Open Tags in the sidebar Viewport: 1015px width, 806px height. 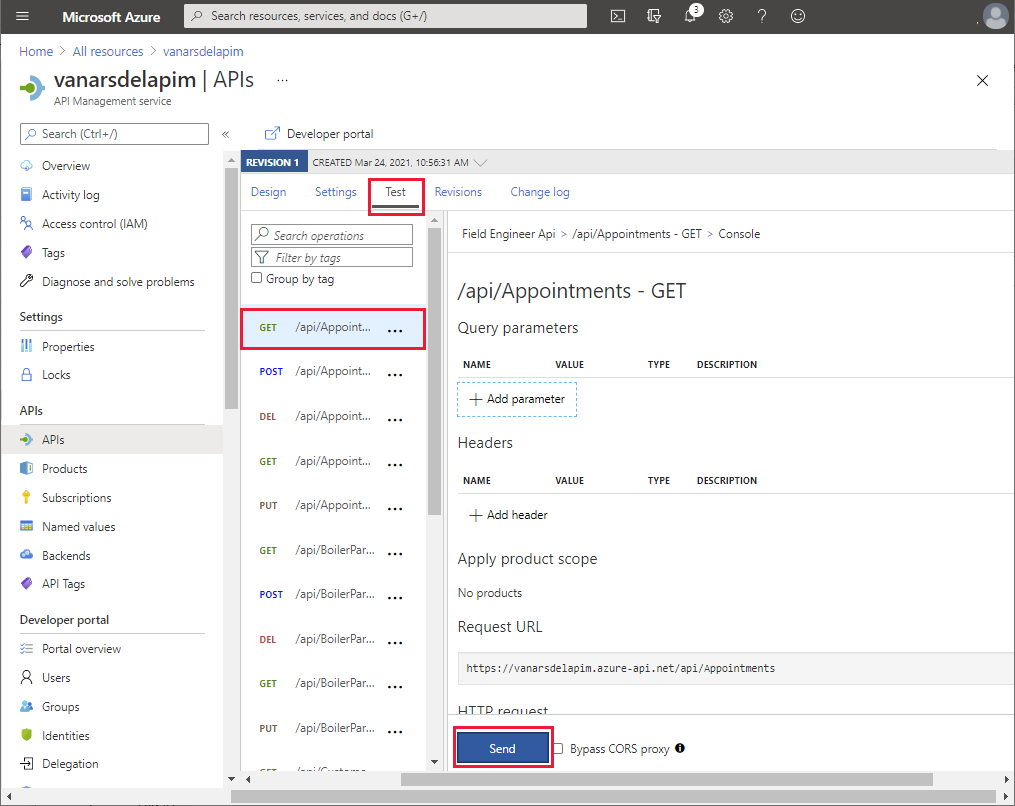[x=53, y=252]
